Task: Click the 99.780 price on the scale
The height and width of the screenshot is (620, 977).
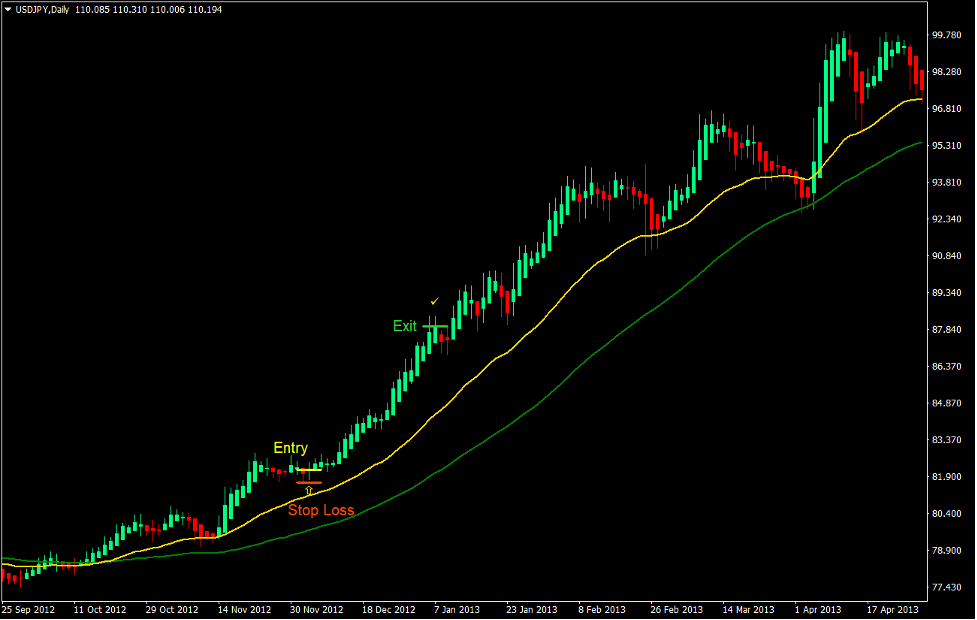Action: click(x=946, y=35)
